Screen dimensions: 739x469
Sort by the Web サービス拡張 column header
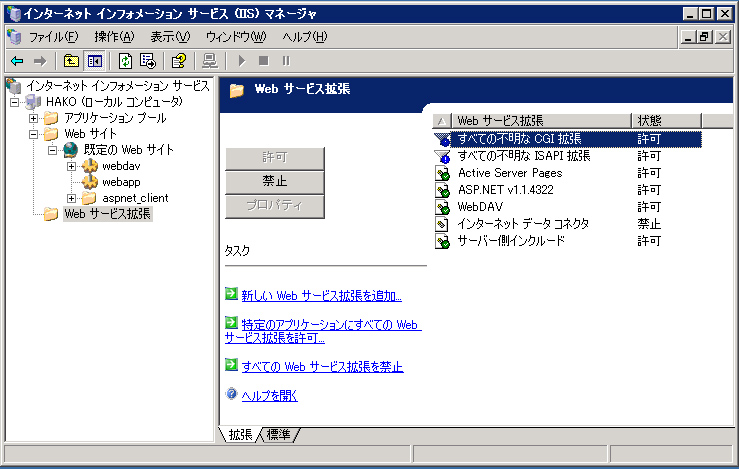pyautogui.click(x=541, y=121)
